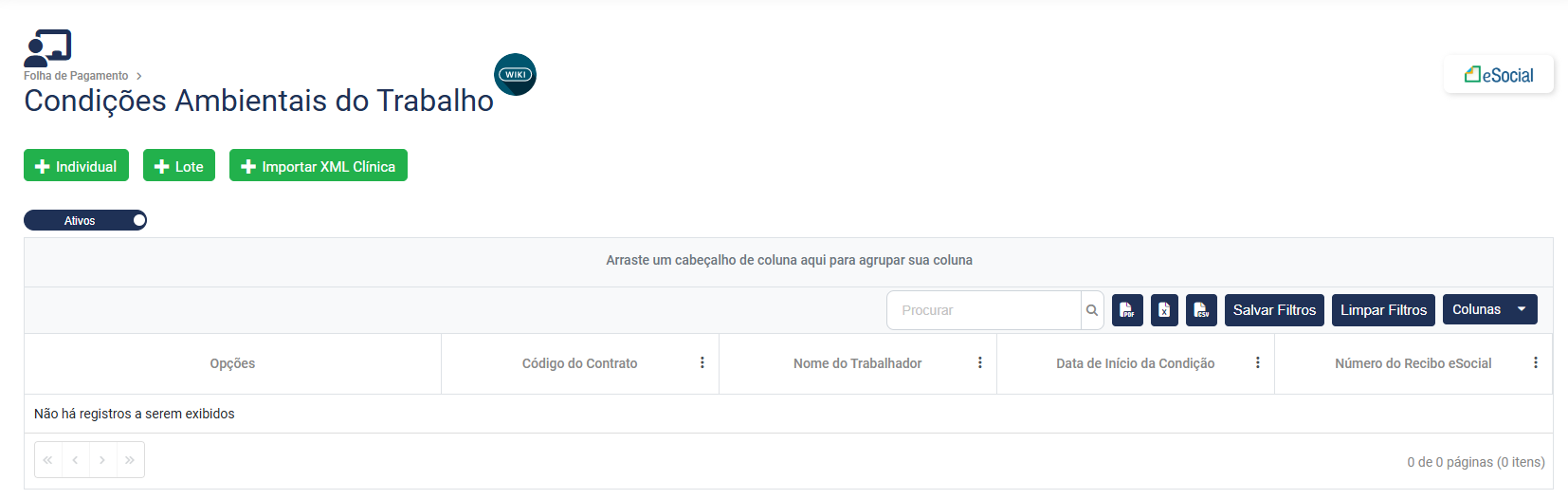Click the Opções column header
This screenshot has height=499, width=1568.
232,363
